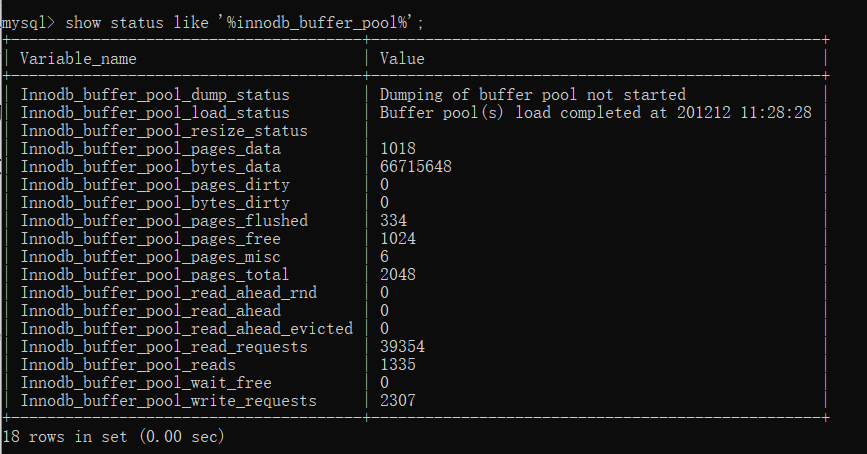Click the read_requests value 39354
The width and height of the screenshot is (867, 454).
pyautogui.click(x=402, y=347)
